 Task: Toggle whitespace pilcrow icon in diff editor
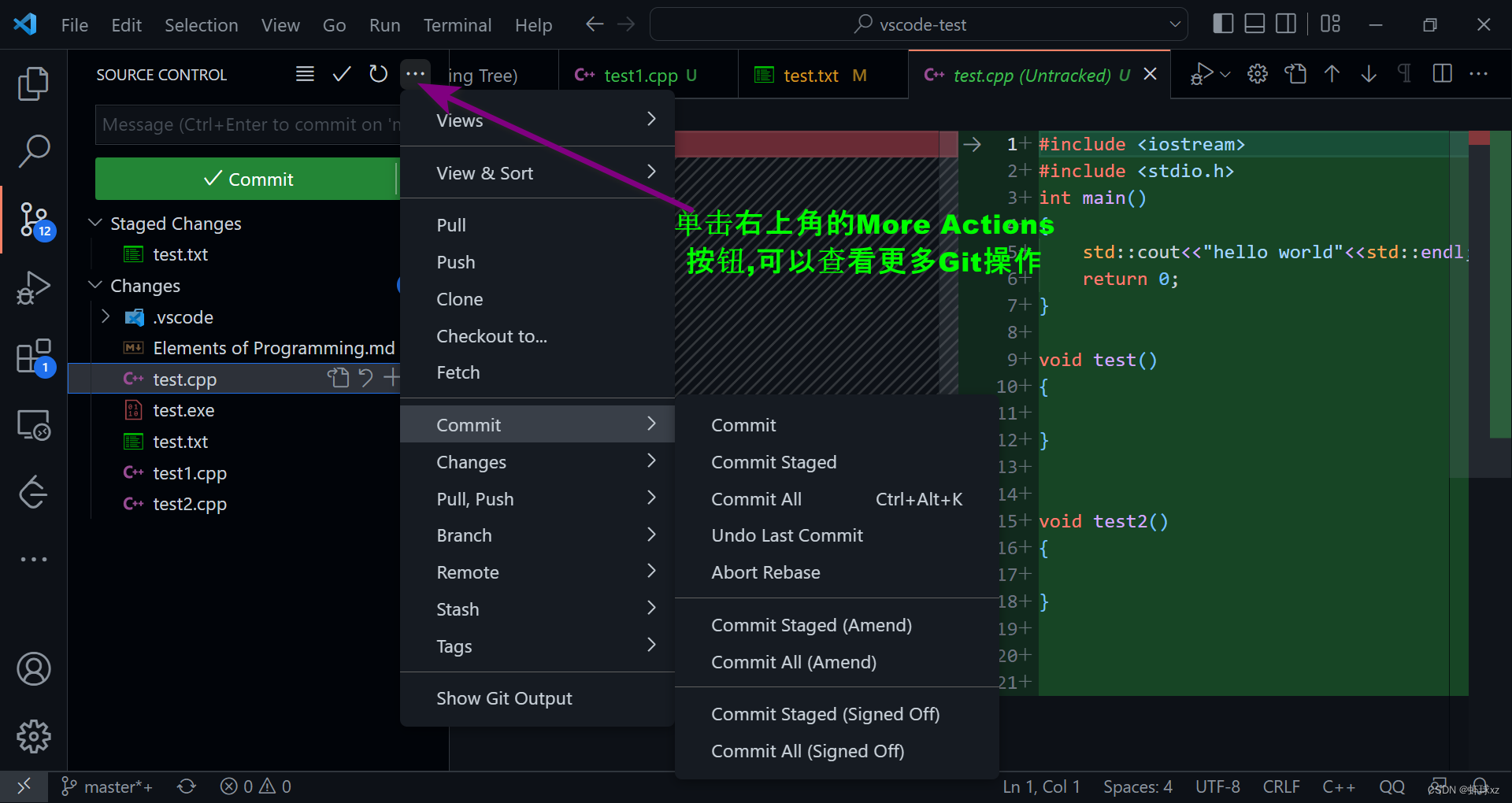[x=1404, y=74]
